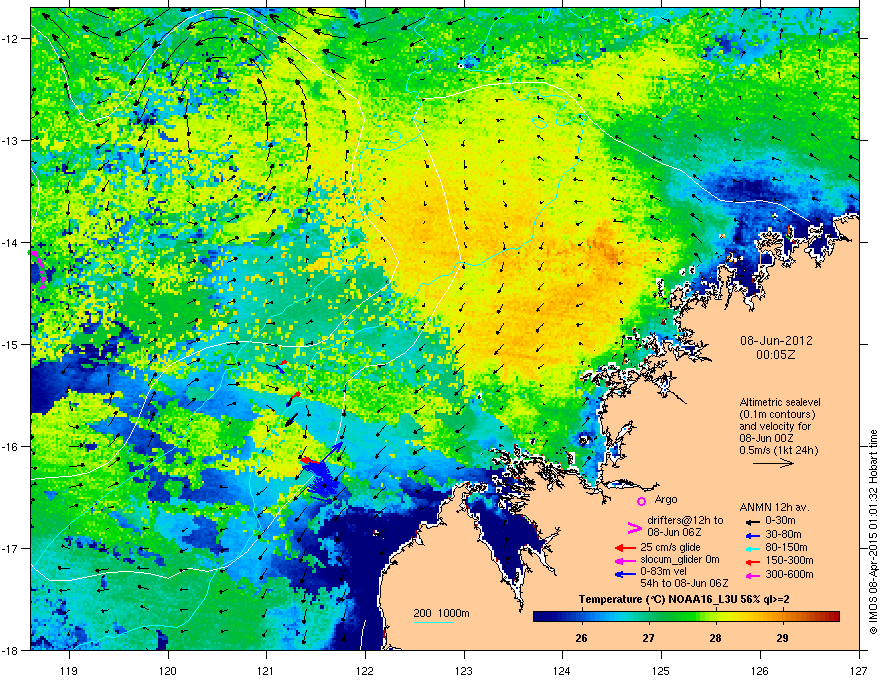The width and height of the screenshot is (880, 680).
Task: Click the colorbar tick label 28
Action: [x=715, y=638]
